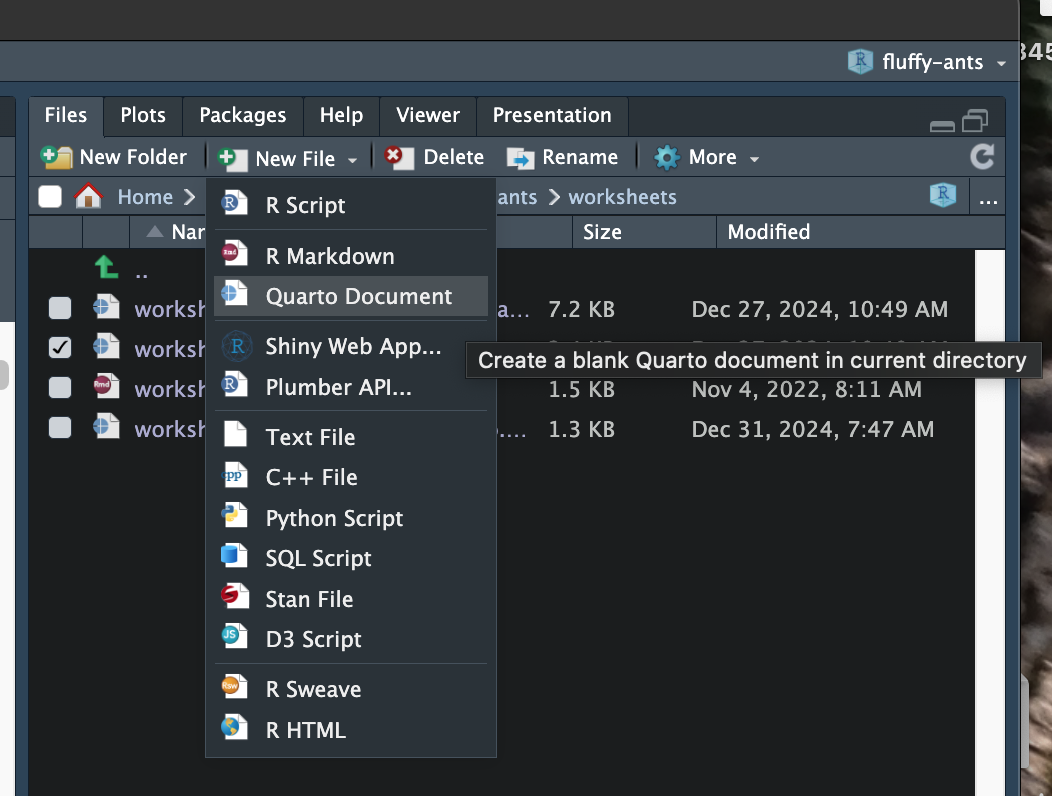
Task: Click the Rename button
Action: point(564,157)
